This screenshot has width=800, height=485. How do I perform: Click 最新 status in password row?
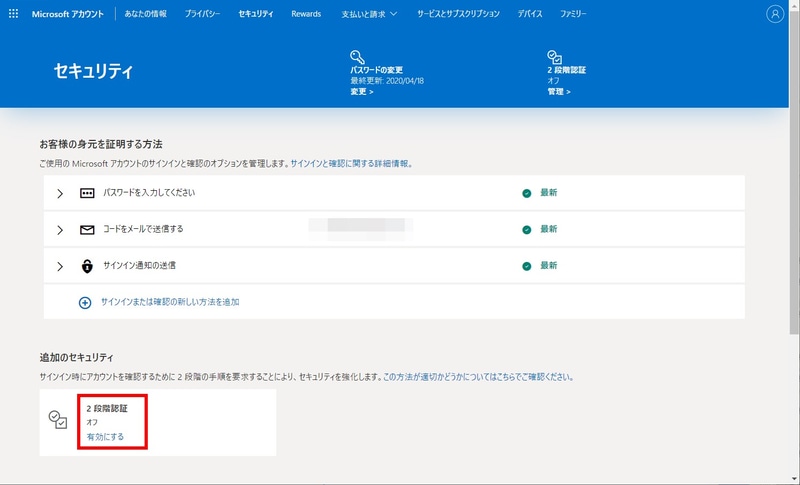(548, 193)
